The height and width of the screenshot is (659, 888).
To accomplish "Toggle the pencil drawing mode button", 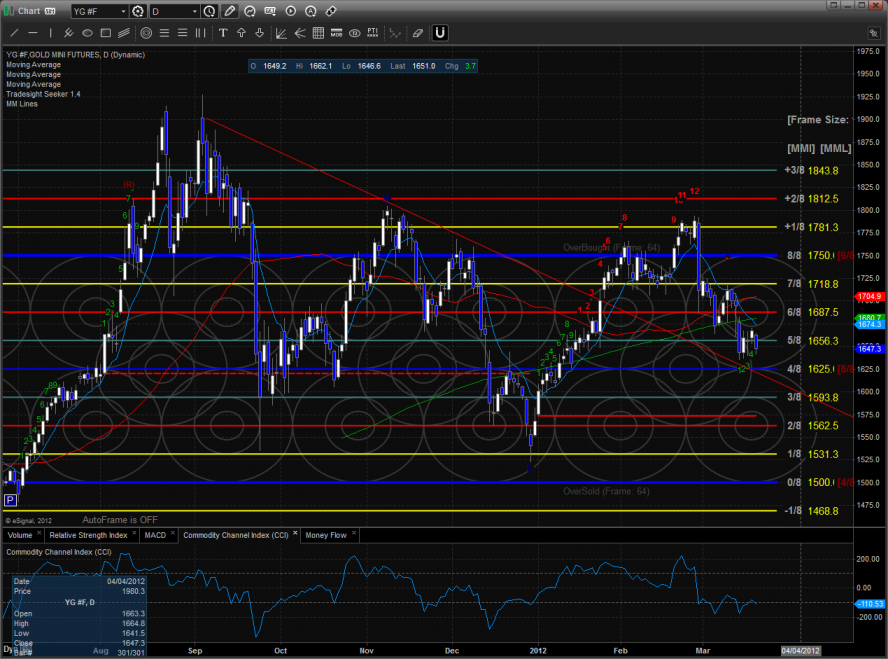I will click(x=229, y=12).
